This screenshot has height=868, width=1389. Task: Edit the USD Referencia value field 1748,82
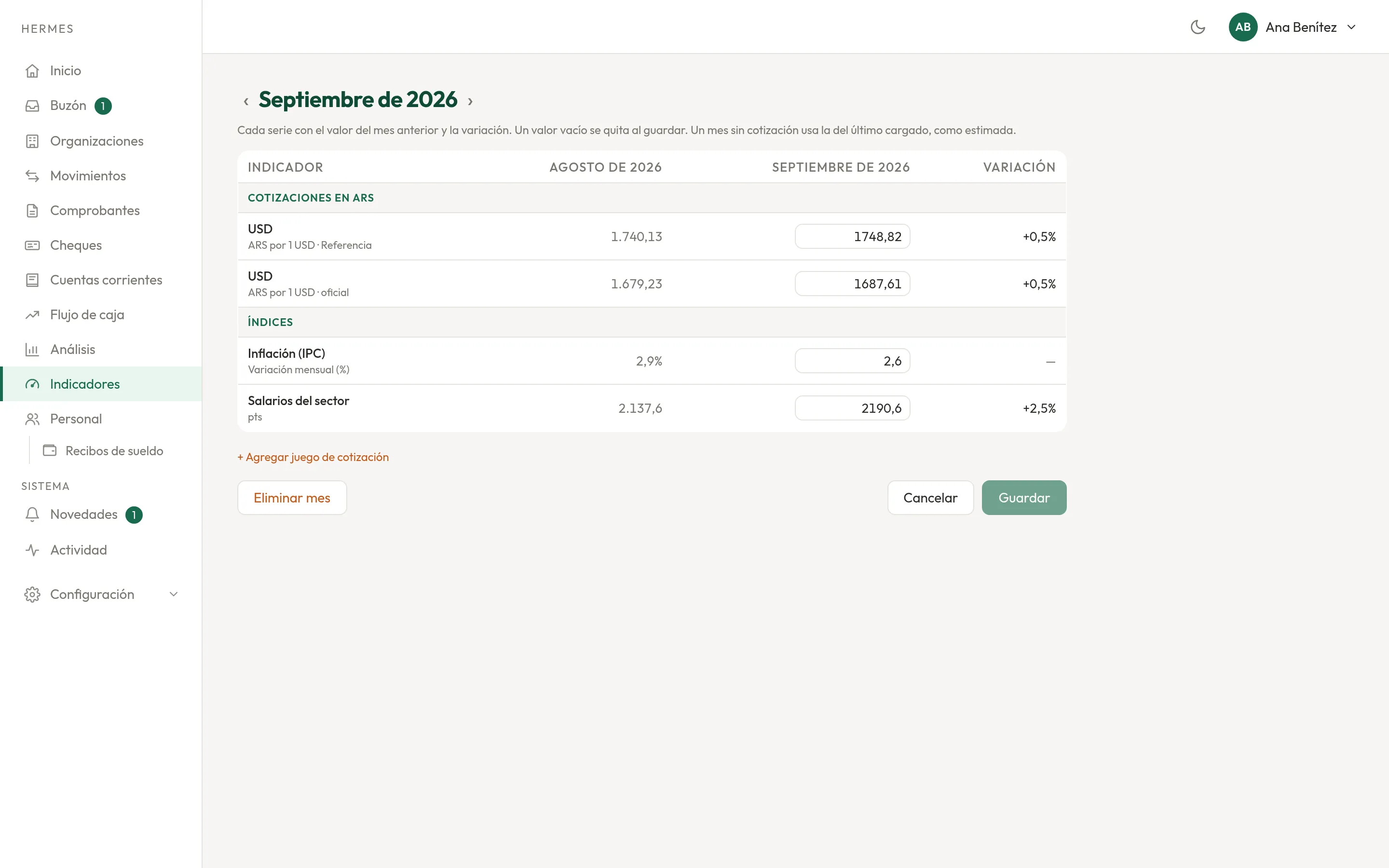[852, 236]
